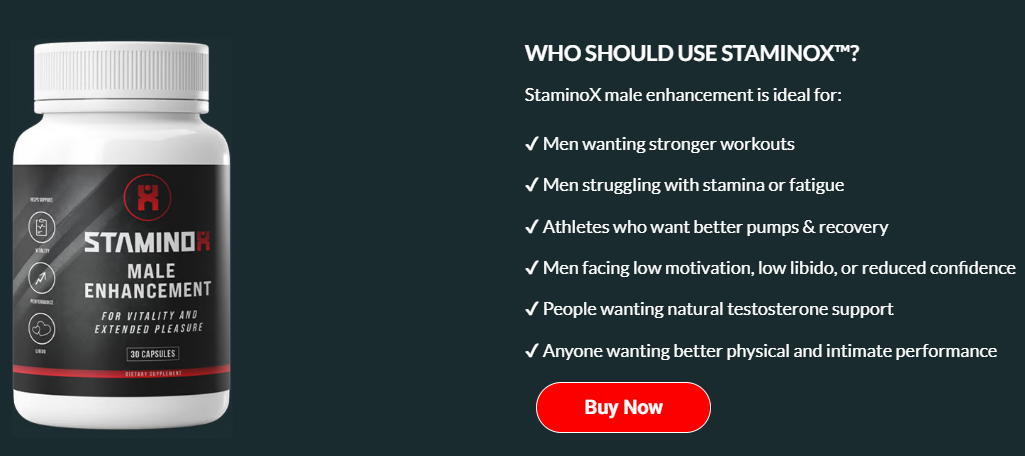Click the 'People wanting natural testosterone support' text
The image size is (1025, 456).
pyautogui.click(x=718, y=309)
